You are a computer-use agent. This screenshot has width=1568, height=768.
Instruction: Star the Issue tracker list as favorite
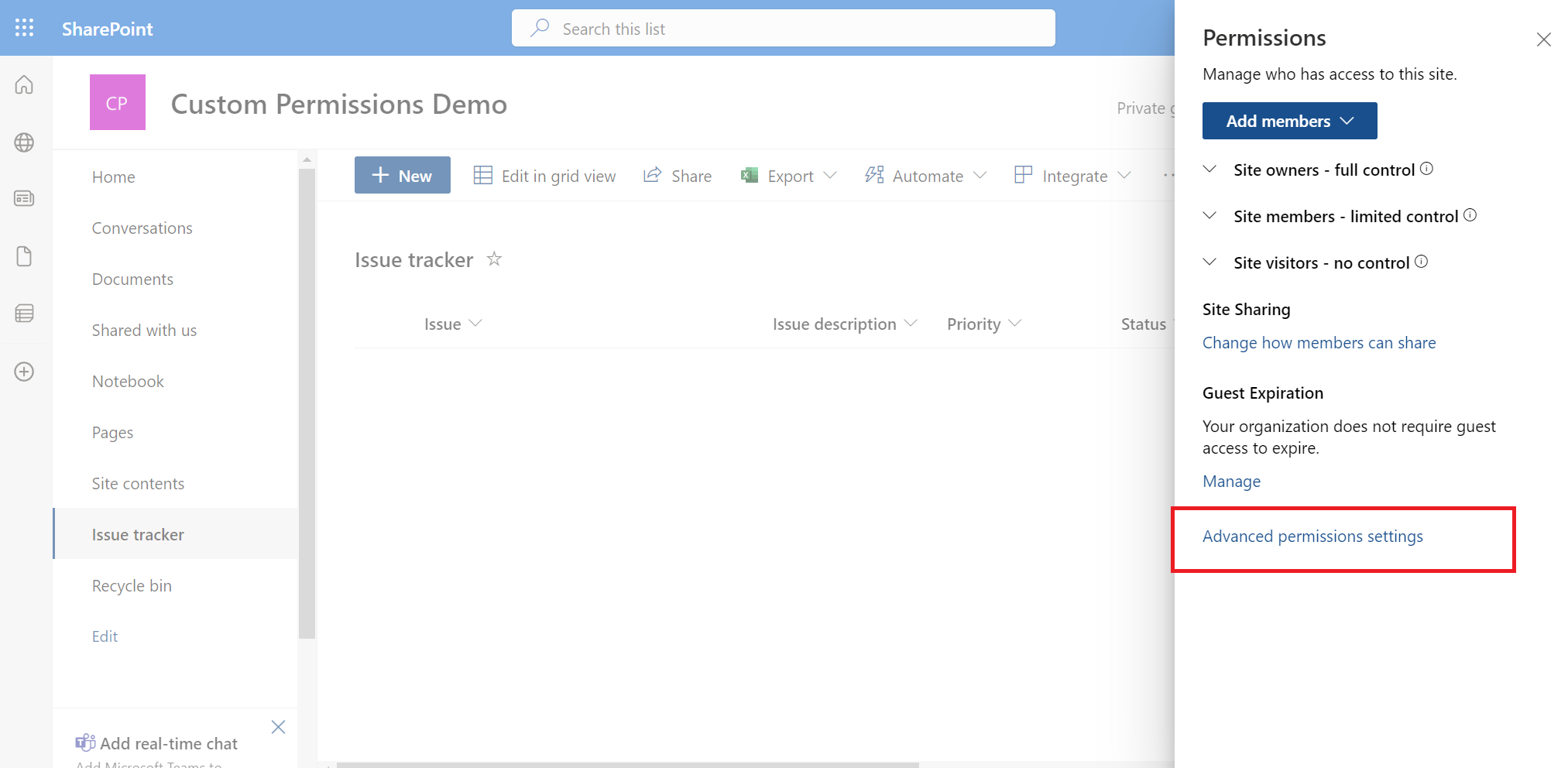coord(494,259)
